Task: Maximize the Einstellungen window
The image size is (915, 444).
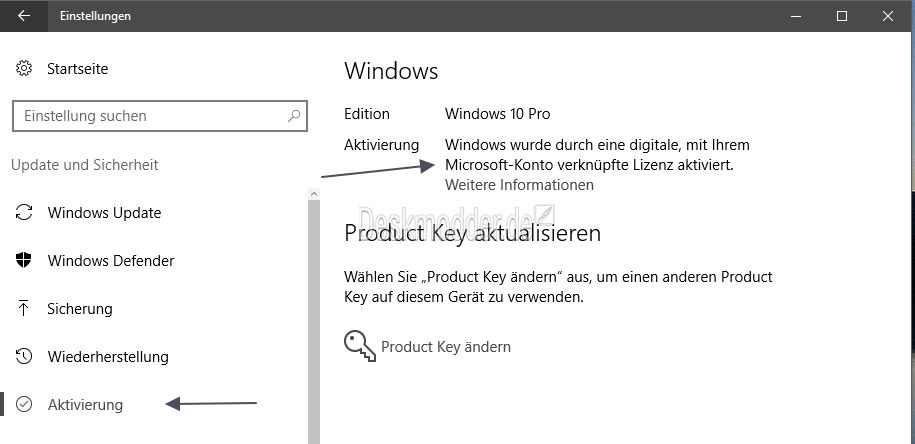Action: (841, 16)
